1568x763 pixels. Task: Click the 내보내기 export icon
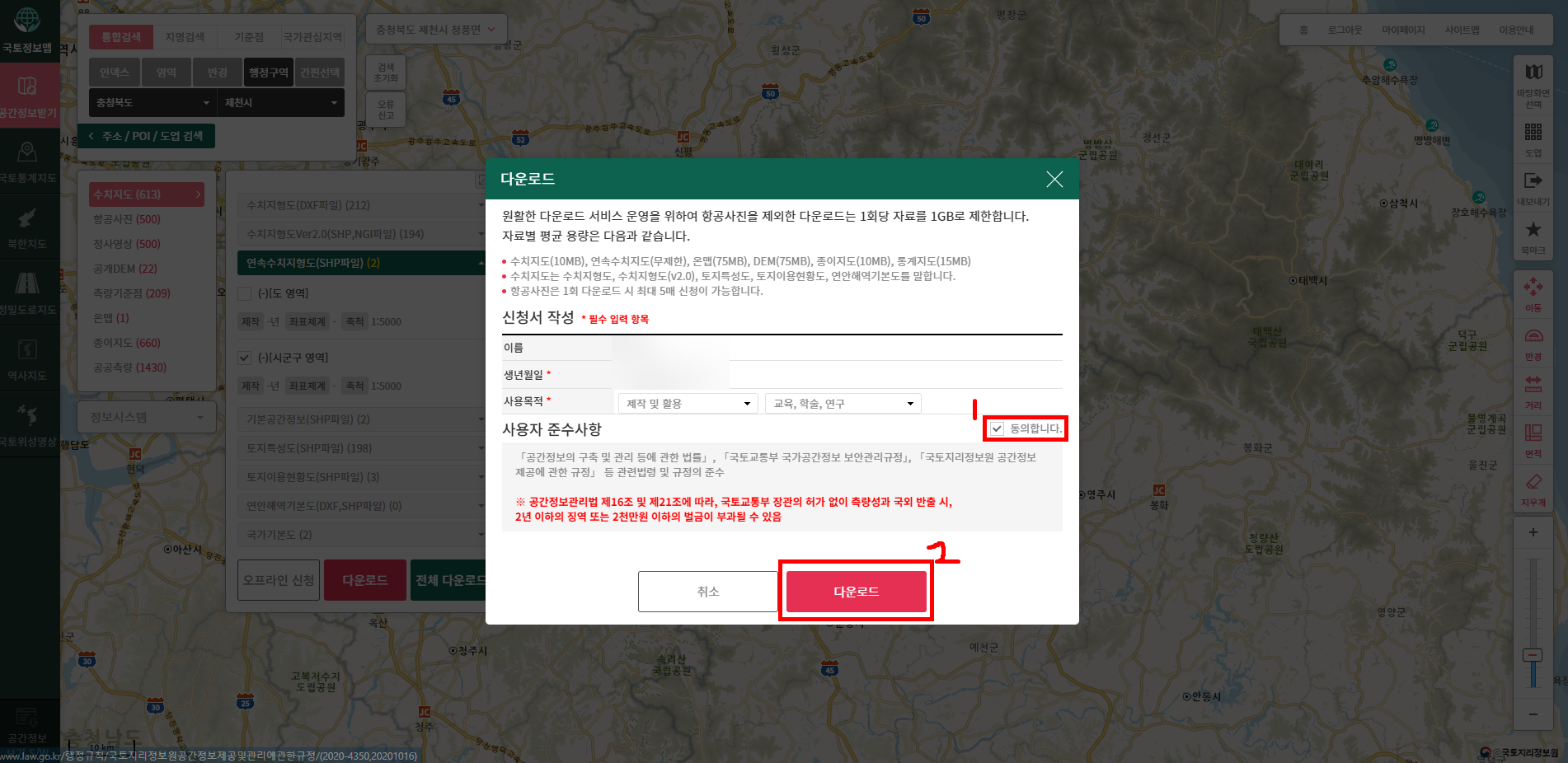1533,188
